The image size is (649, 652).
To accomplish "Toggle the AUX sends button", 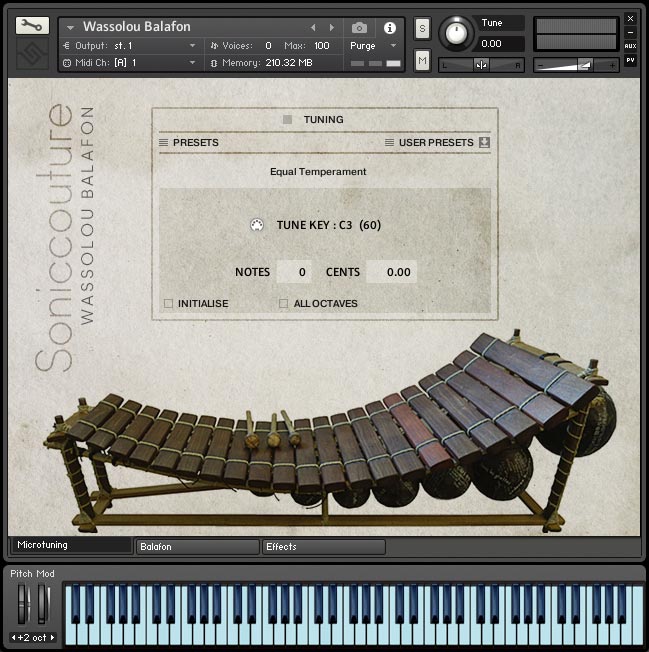I will point(630,46).
